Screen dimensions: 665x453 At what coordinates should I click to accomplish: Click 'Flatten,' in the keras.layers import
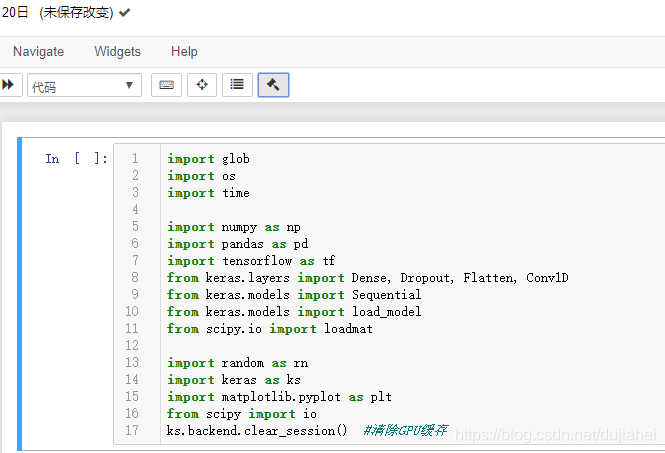click(490, 277)
